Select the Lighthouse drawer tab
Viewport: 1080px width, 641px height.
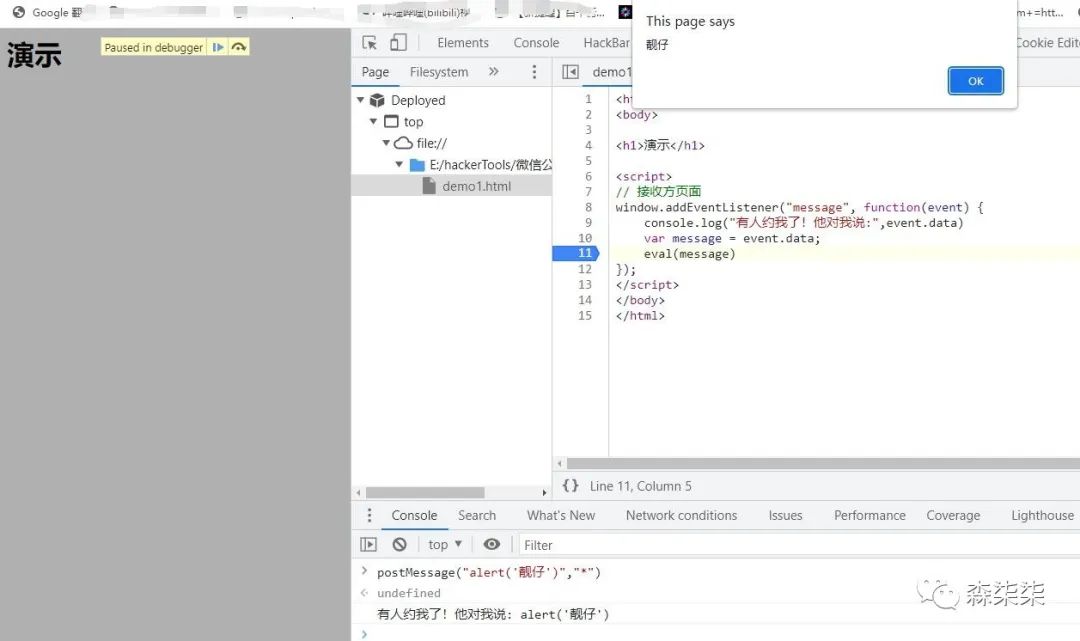pos(1042,516)
